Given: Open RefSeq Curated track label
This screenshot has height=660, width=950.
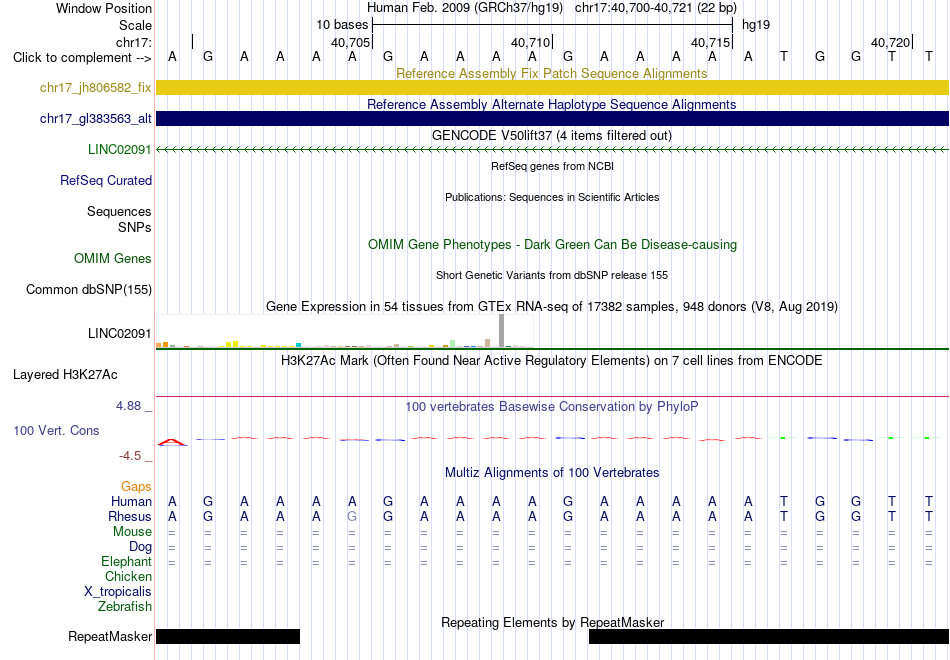Looking at the screenshot, I should [105, 181].
